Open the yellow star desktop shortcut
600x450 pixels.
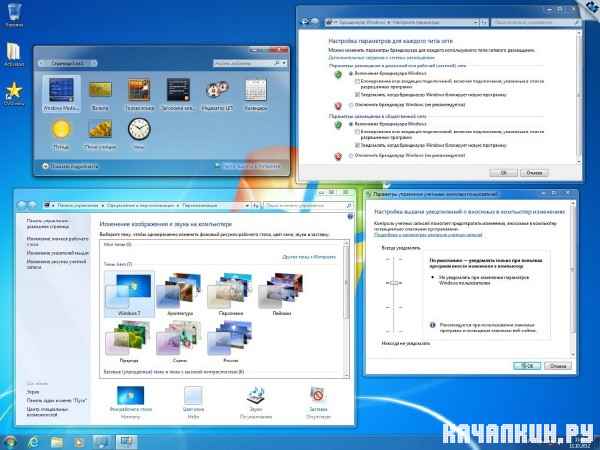[x=14, y=93]
